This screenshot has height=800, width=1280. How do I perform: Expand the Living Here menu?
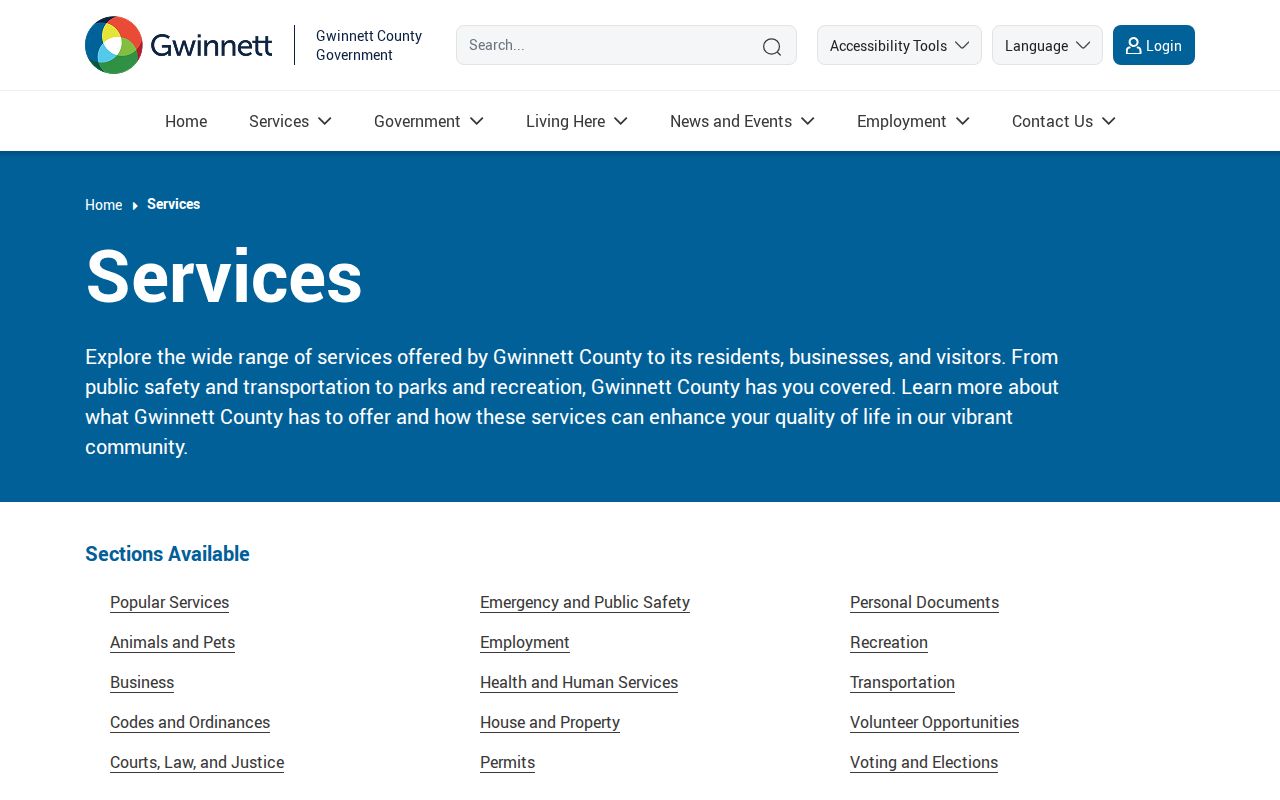577,121
